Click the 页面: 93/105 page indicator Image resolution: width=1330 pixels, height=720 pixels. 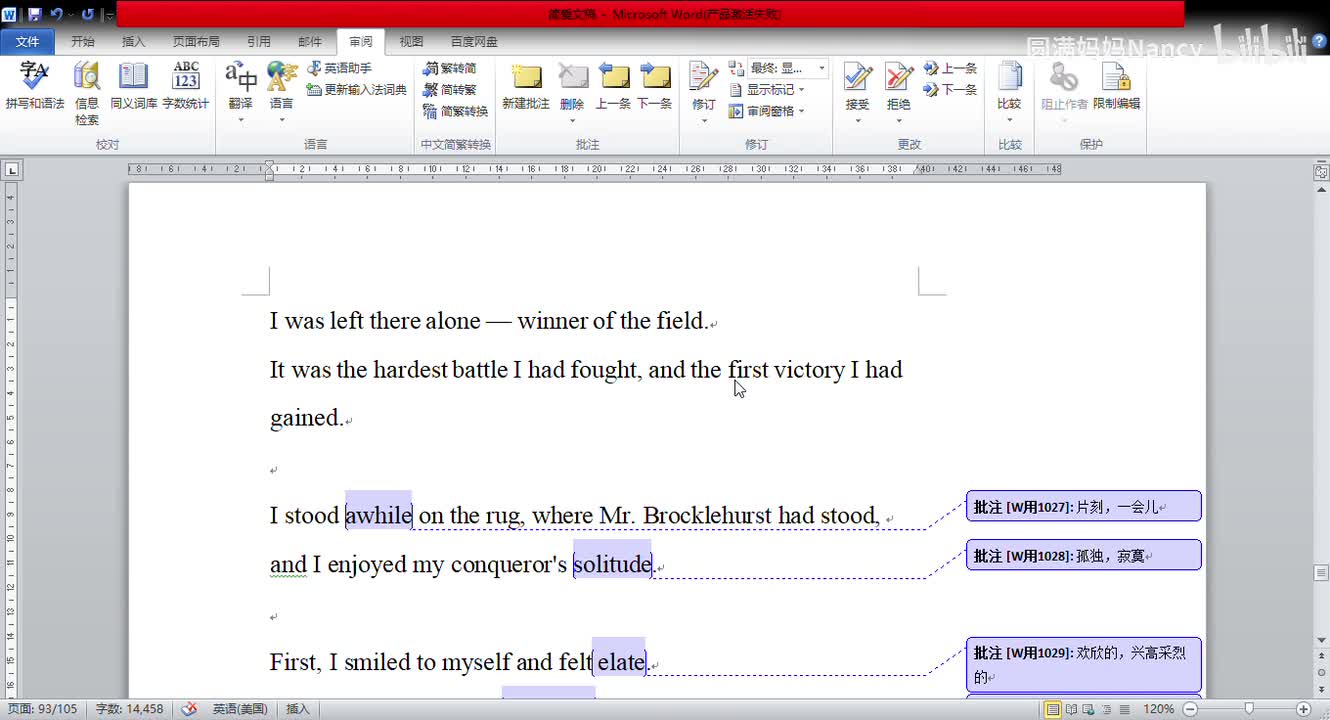[x=42, y=709]
